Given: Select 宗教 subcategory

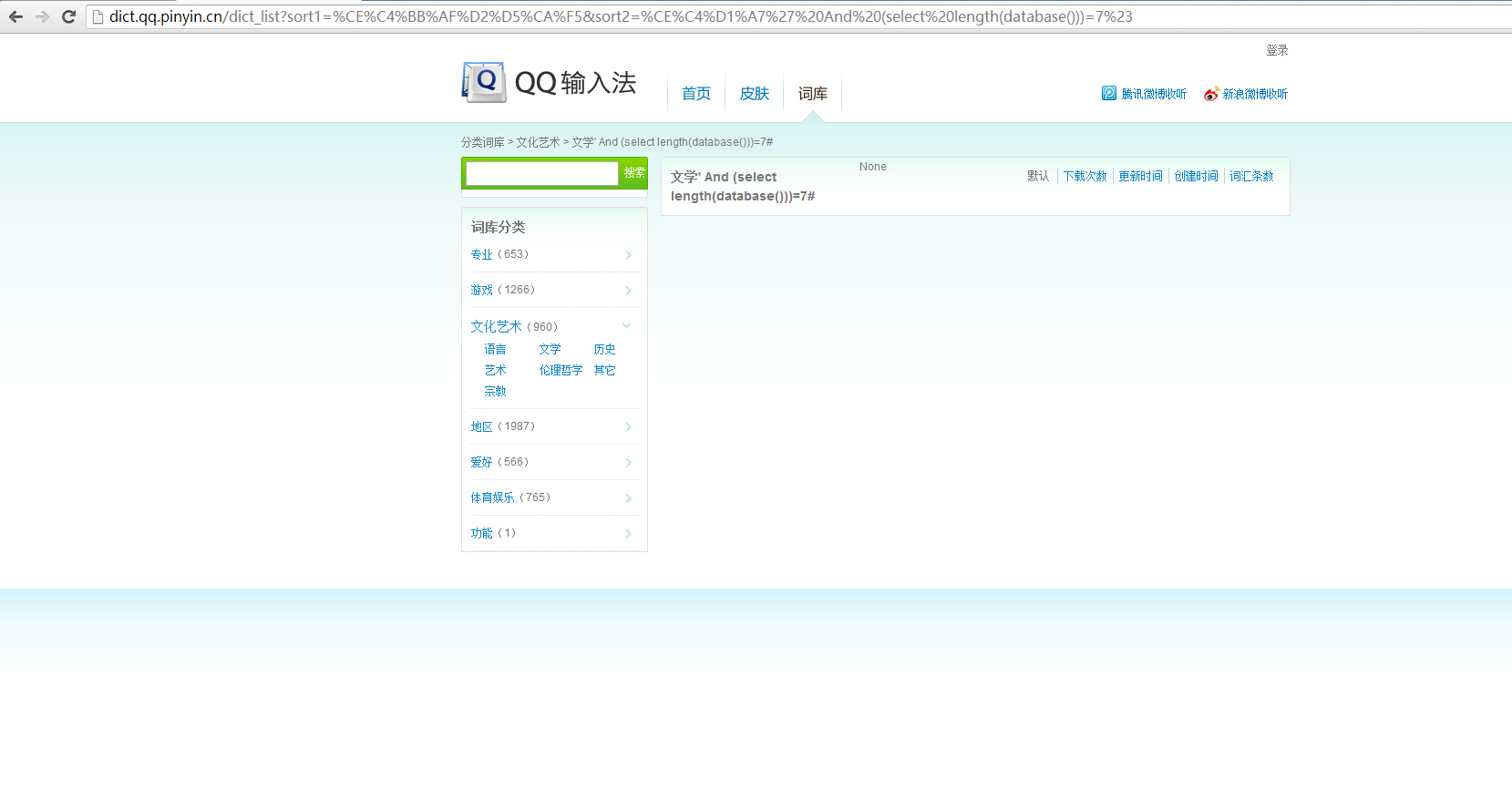Looking at the screenshot, I should click(495, 391).
